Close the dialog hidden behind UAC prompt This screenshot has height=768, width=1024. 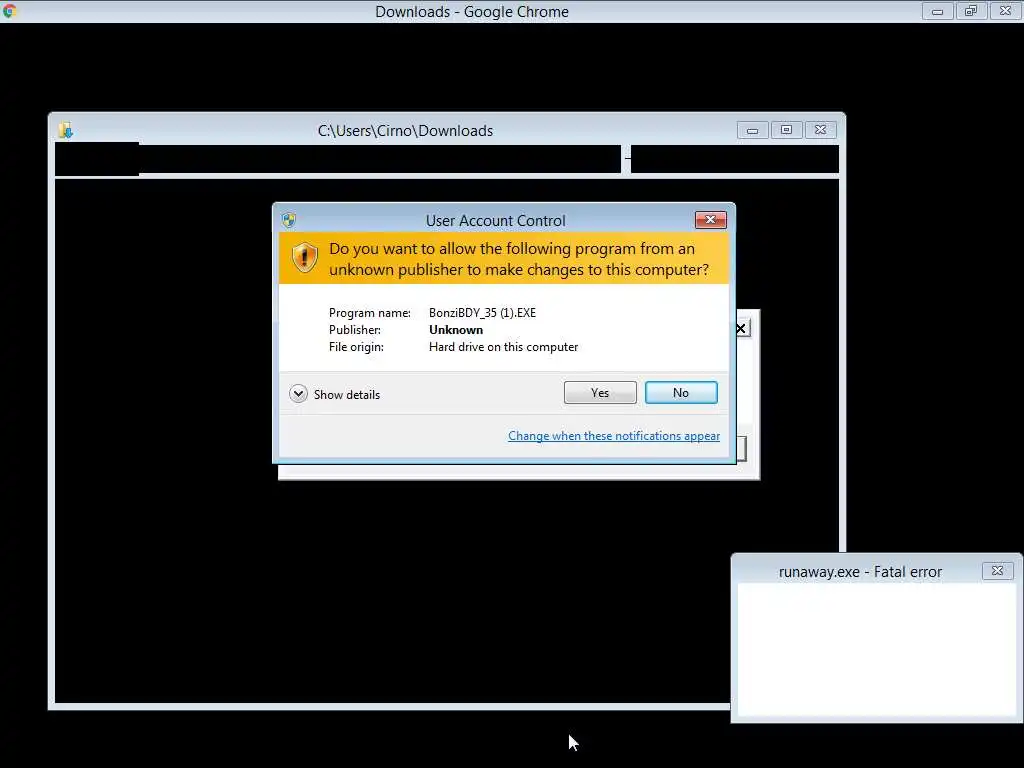[743, 328]
